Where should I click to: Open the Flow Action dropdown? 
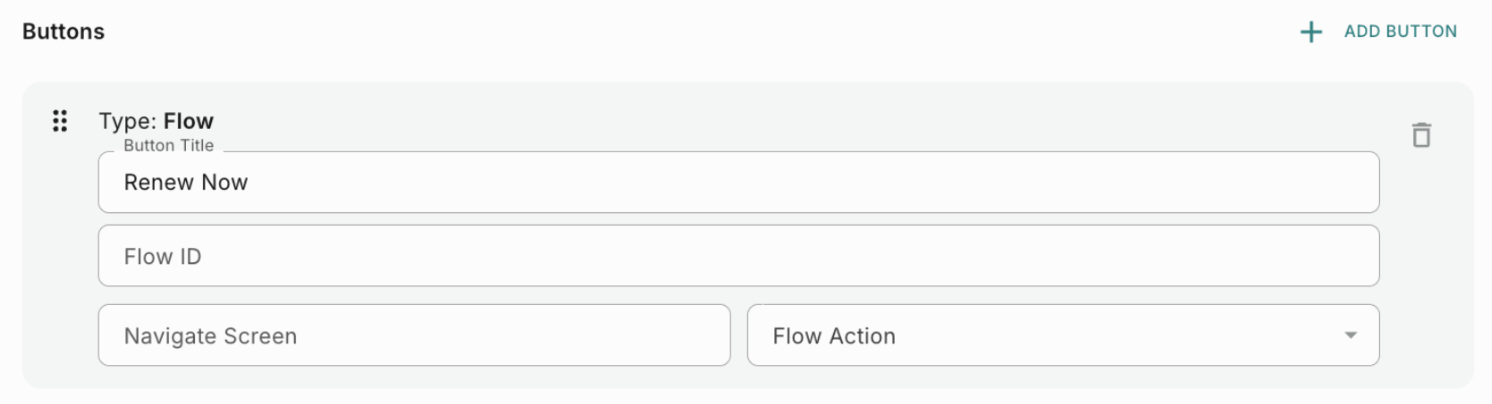pos(1062,336)
